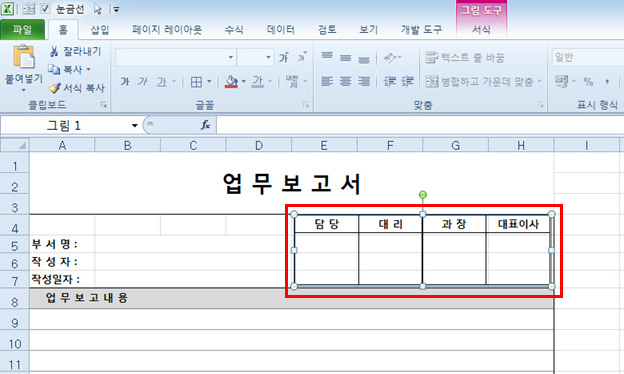The image size is (624, 374).
Task: Open the quick access toolbar customize arrow
Action: pos(116,9)
